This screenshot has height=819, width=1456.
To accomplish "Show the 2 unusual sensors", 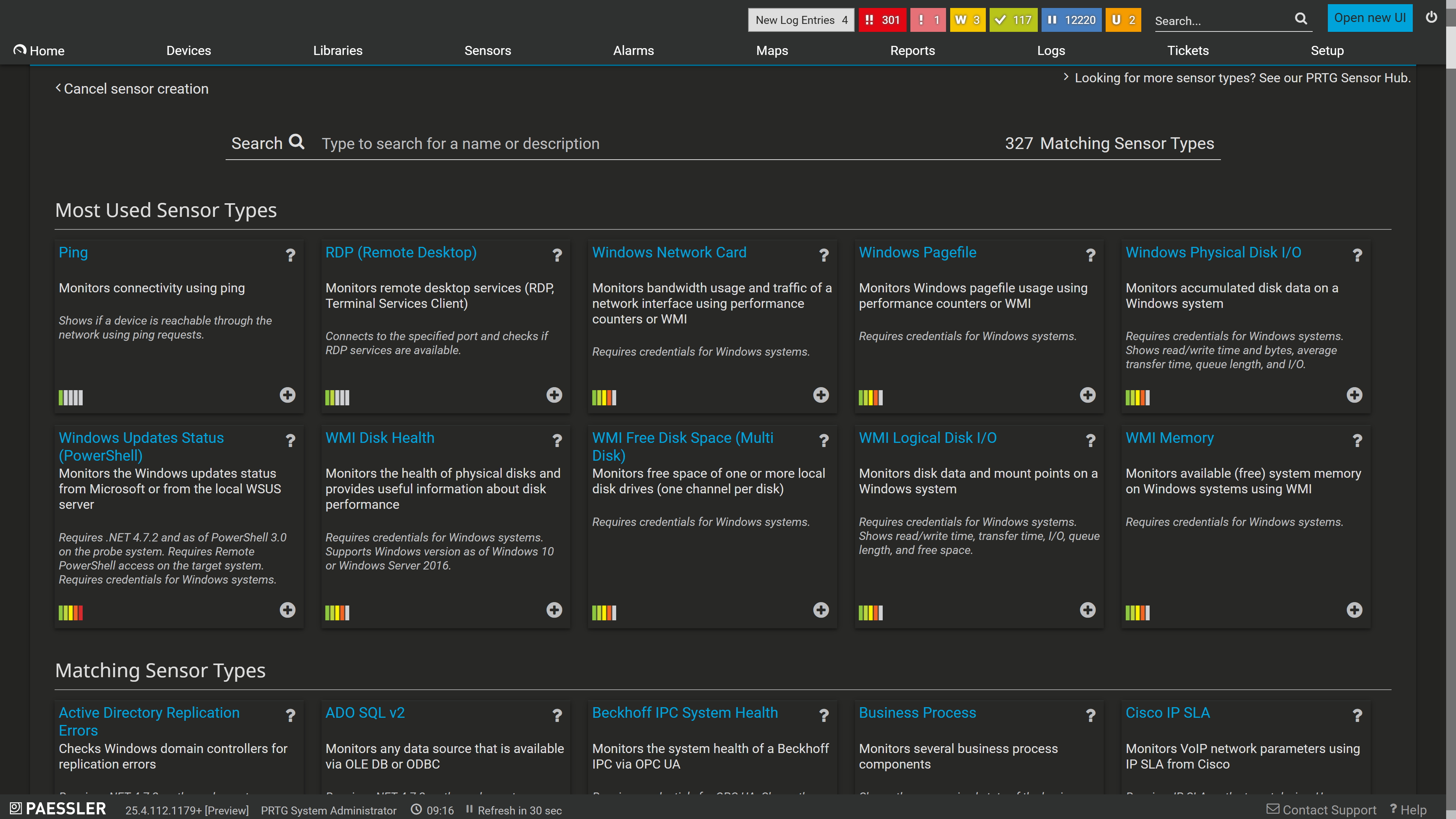I will pyautogui.click(x=1123, y=20).
